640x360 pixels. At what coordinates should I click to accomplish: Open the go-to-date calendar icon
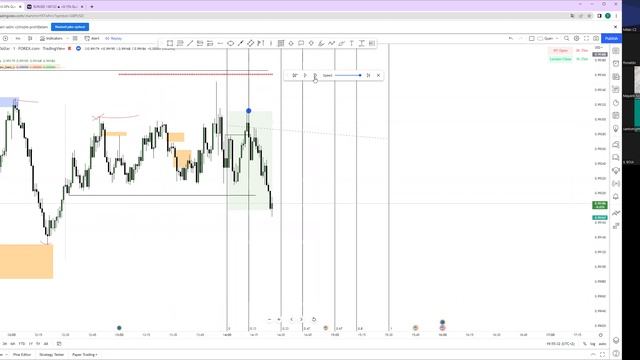59,344
